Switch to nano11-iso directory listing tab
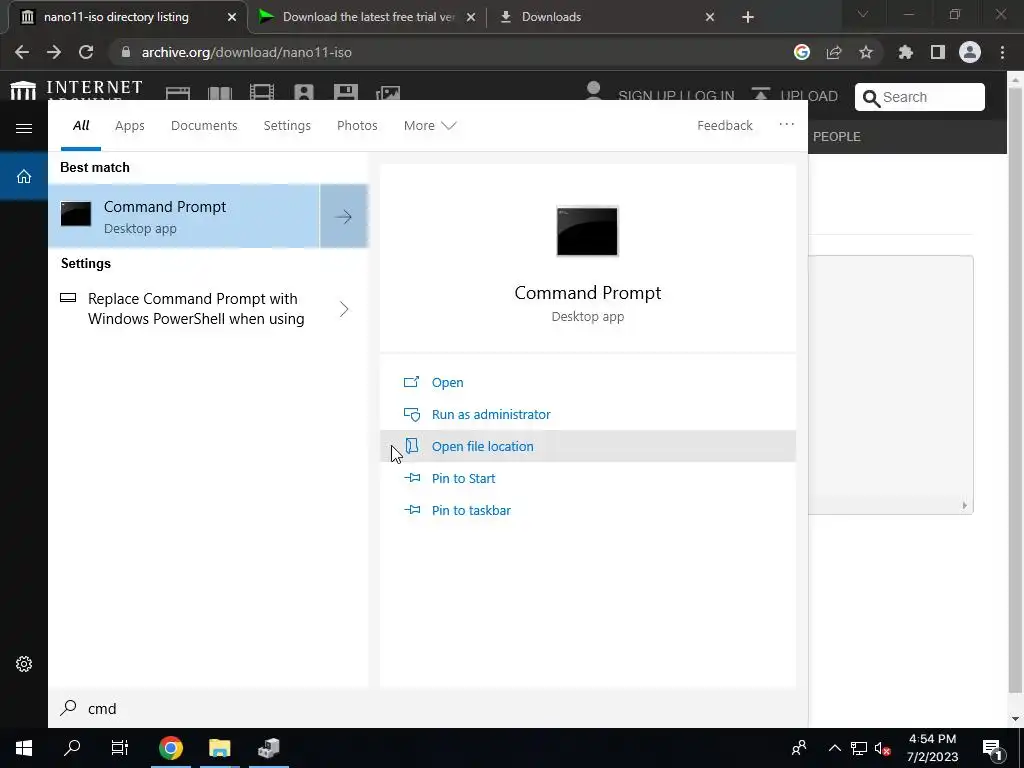This screenshot has width=1024, height=768. (x=116, y=17)
